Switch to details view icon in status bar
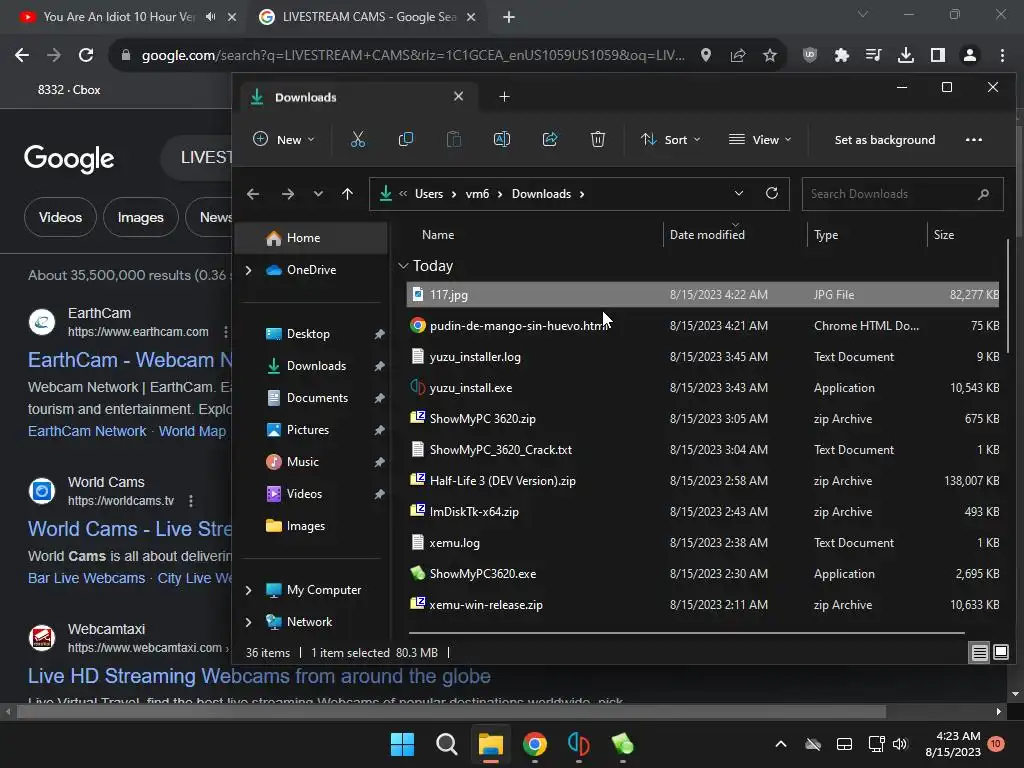The image size is (1024, 768). pos(980,652)
